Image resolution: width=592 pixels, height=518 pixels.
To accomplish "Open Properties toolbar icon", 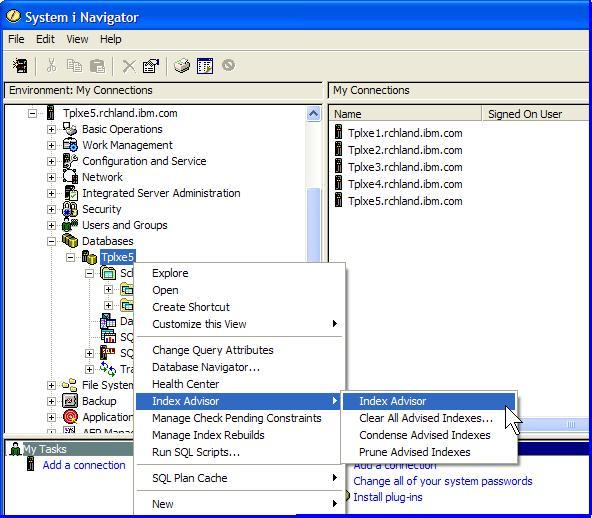I will pyautogui.click(x=151, y=66).
